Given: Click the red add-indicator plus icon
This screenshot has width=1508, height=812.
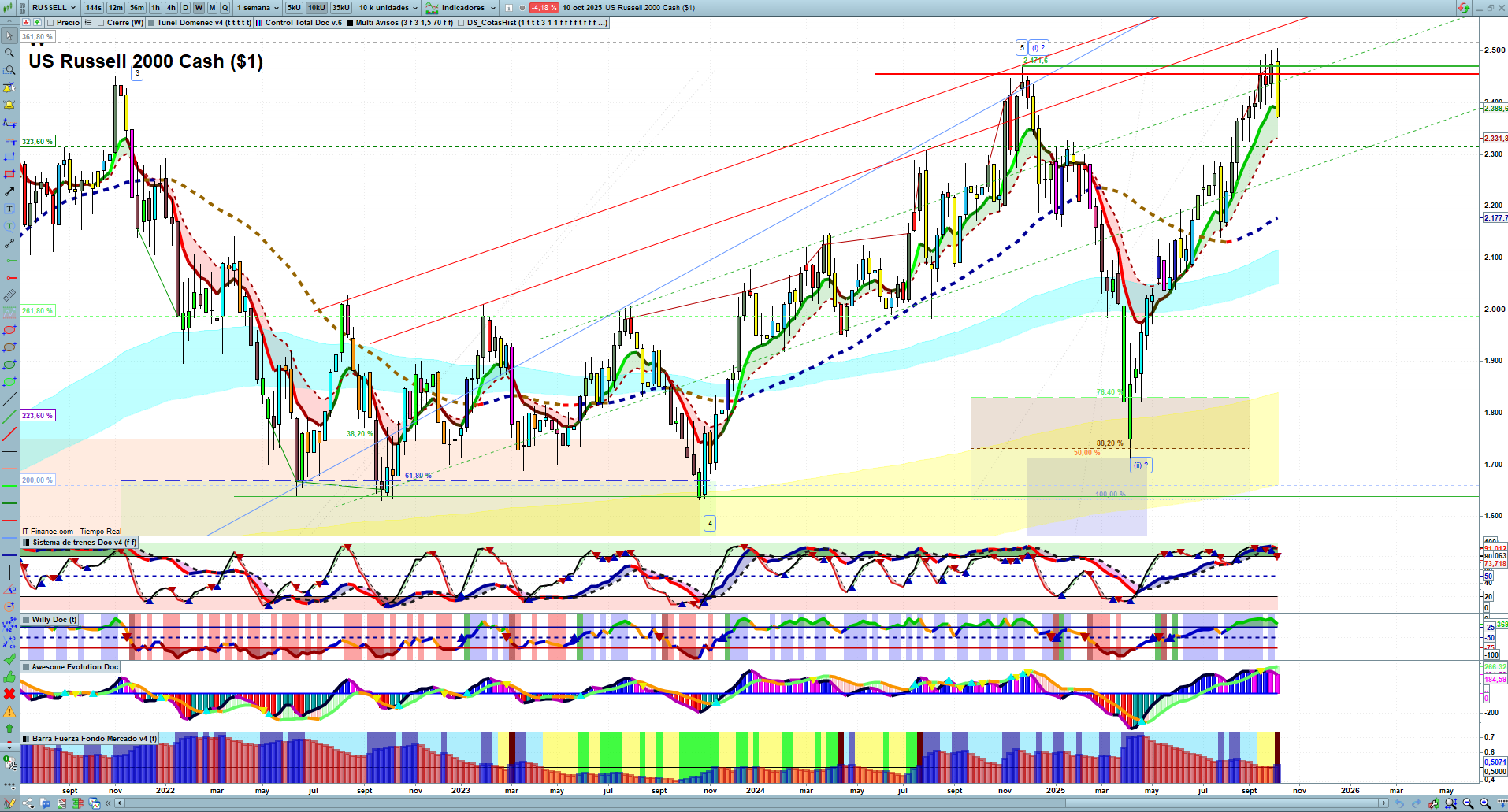Looking at the screenshot, I should pyautogui.click(x=26, y=23).
